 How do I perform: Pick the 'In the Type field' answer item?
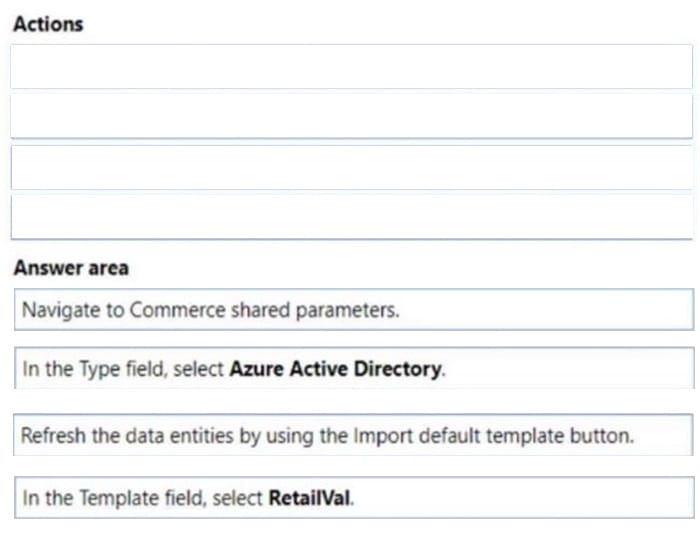pos(354,368)
